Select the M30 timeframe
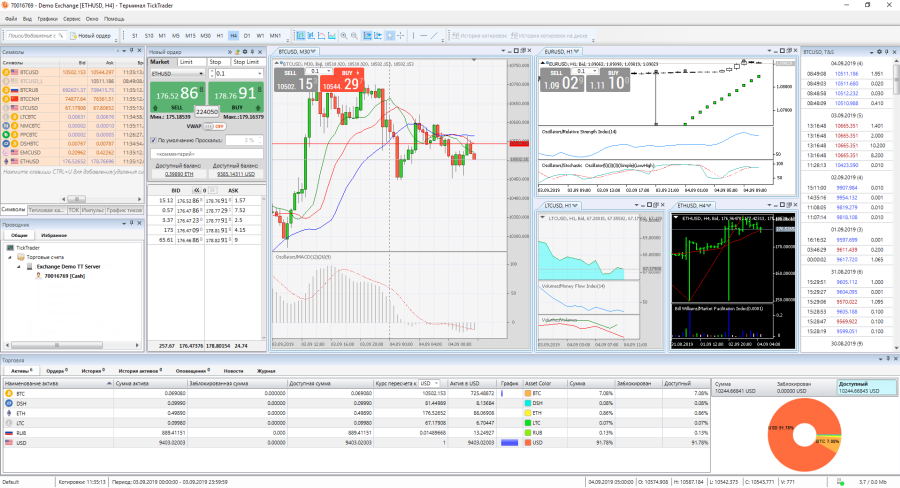The width and height of the screenshot is (900, 488). (205, 36)
